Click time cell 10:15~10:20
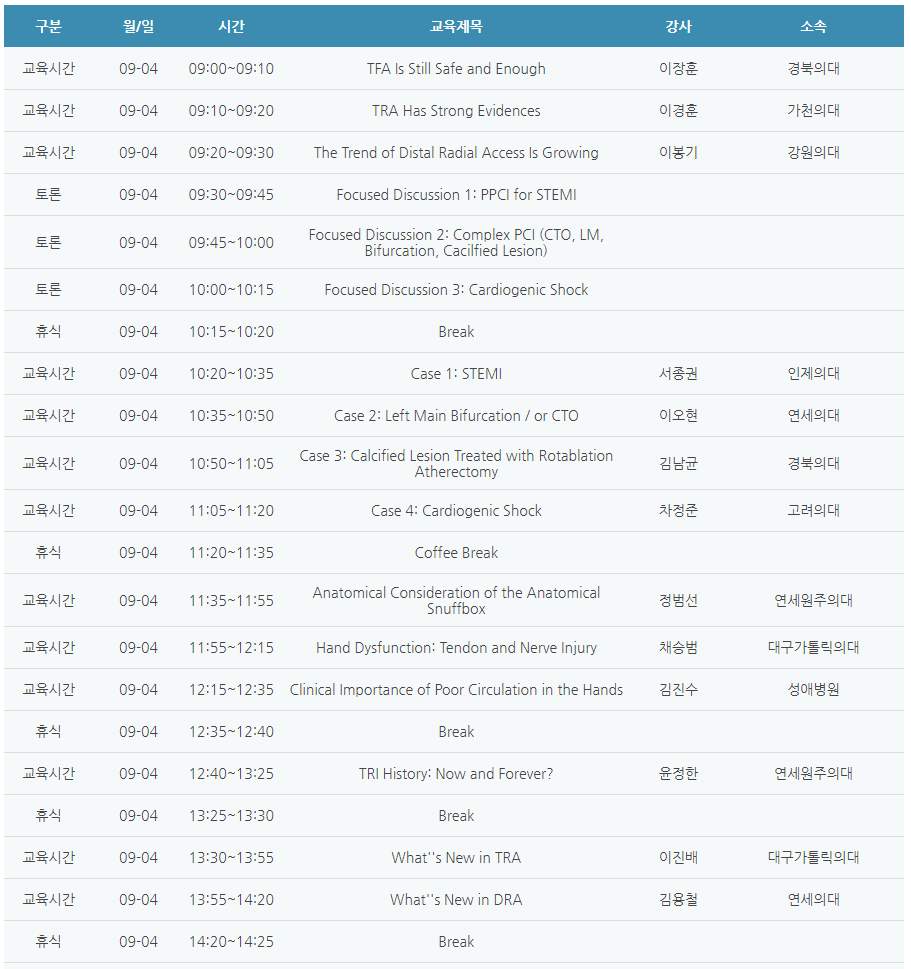Viewport: 911px width, 969px height. pos(231,332)
